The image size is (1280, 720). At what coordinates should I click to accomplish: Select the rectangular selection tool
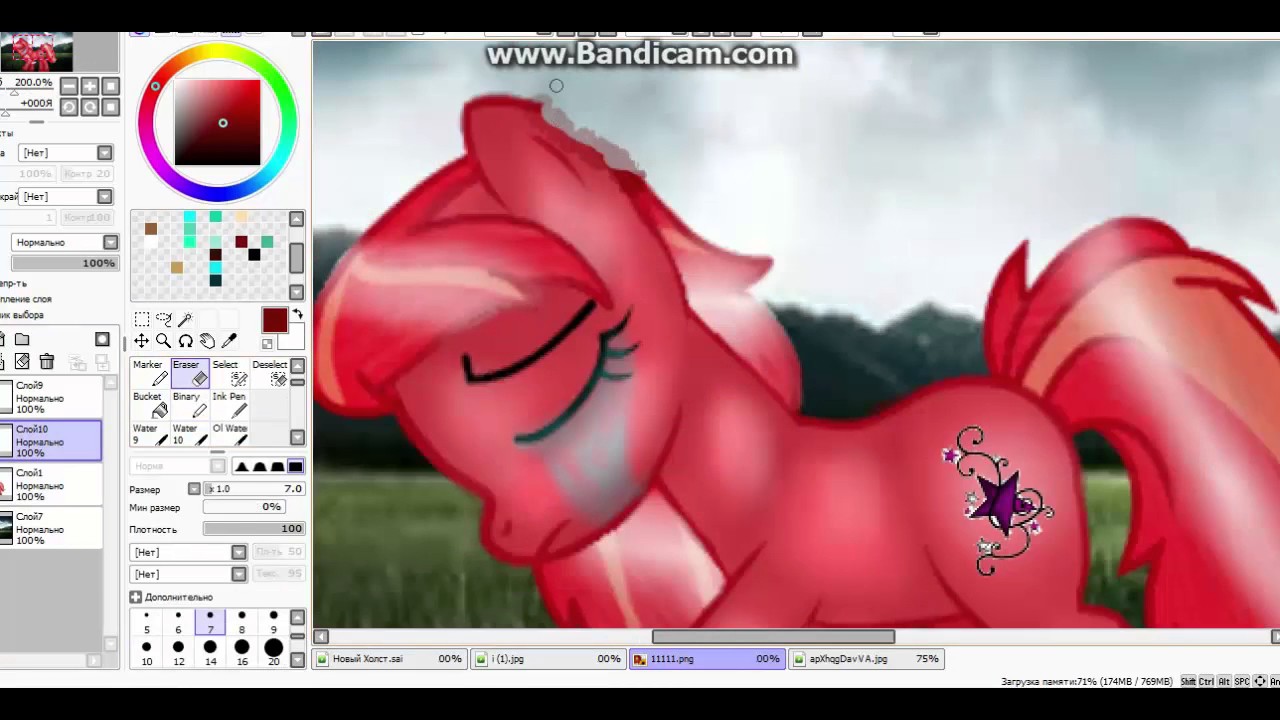(142, 319)
